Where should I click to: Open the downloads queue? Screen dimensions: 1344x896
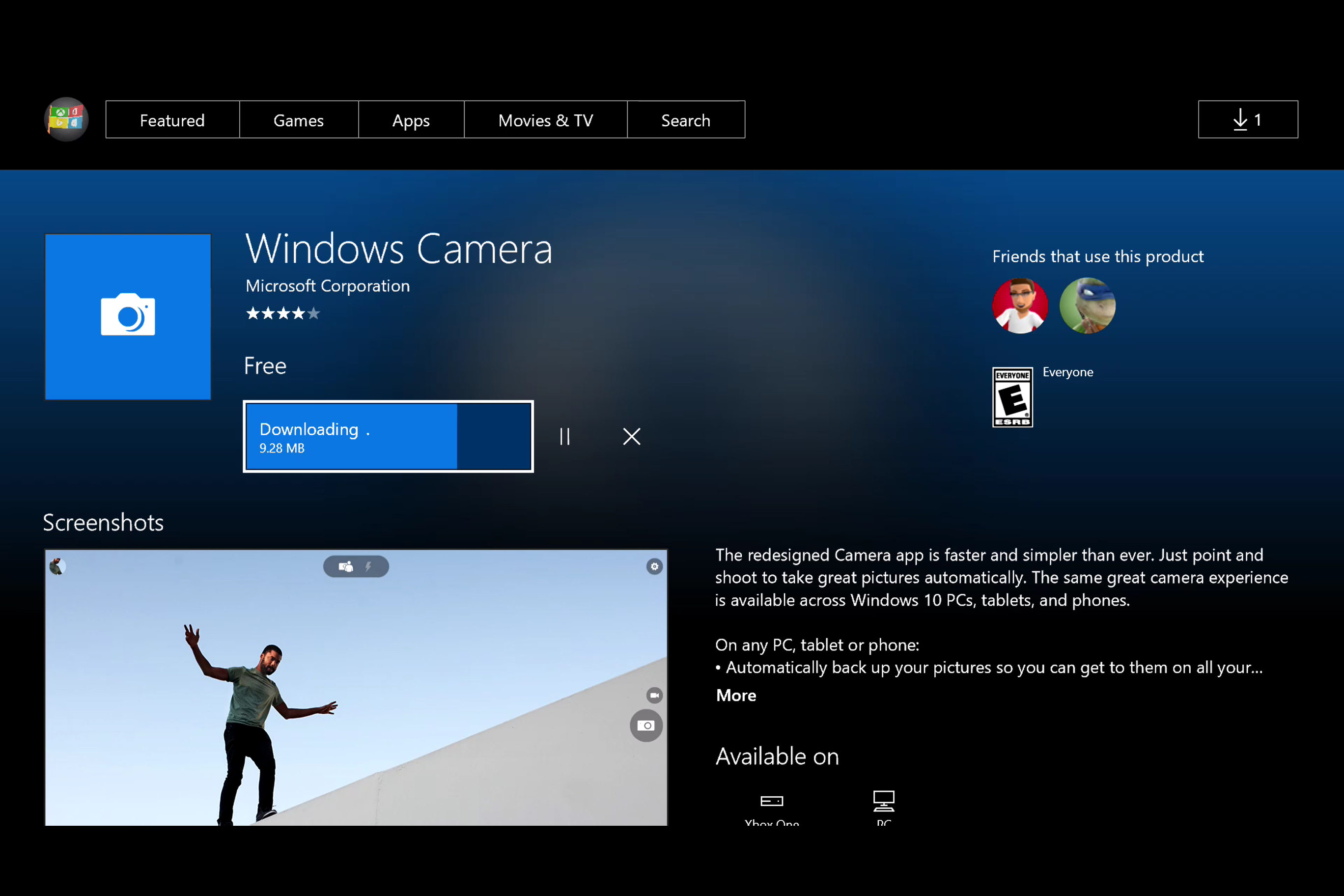coord(1247,119)
